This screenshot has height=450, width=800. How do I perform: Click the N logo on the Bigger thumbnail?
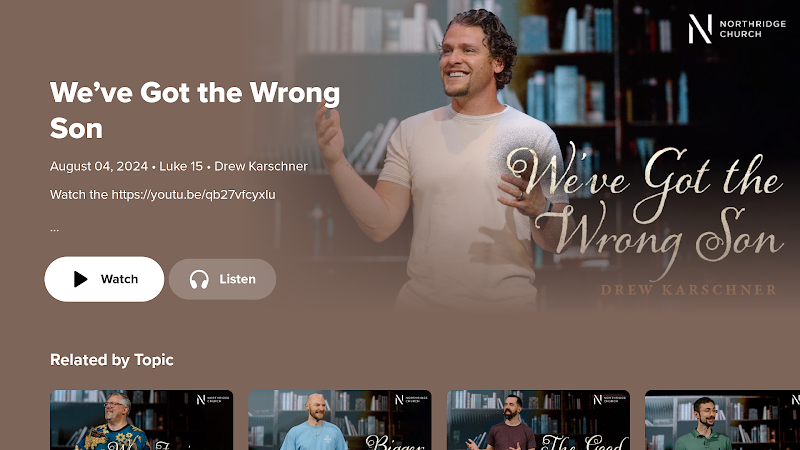point(399,399)
